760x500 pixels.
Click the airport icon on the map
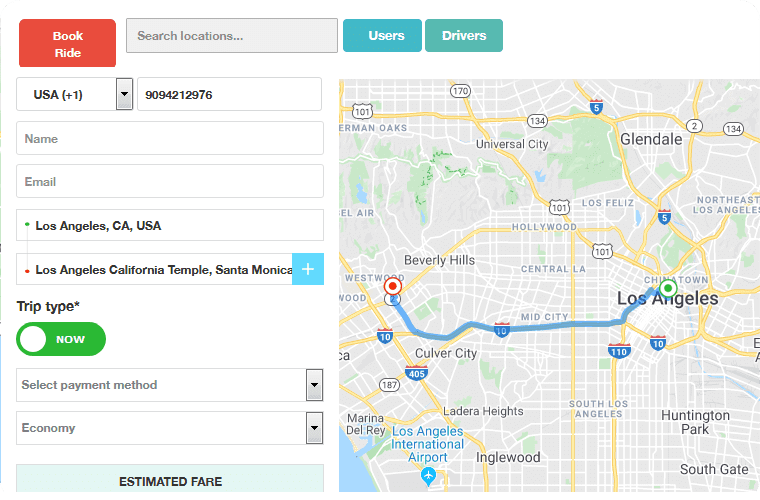(x=428, y=477)
